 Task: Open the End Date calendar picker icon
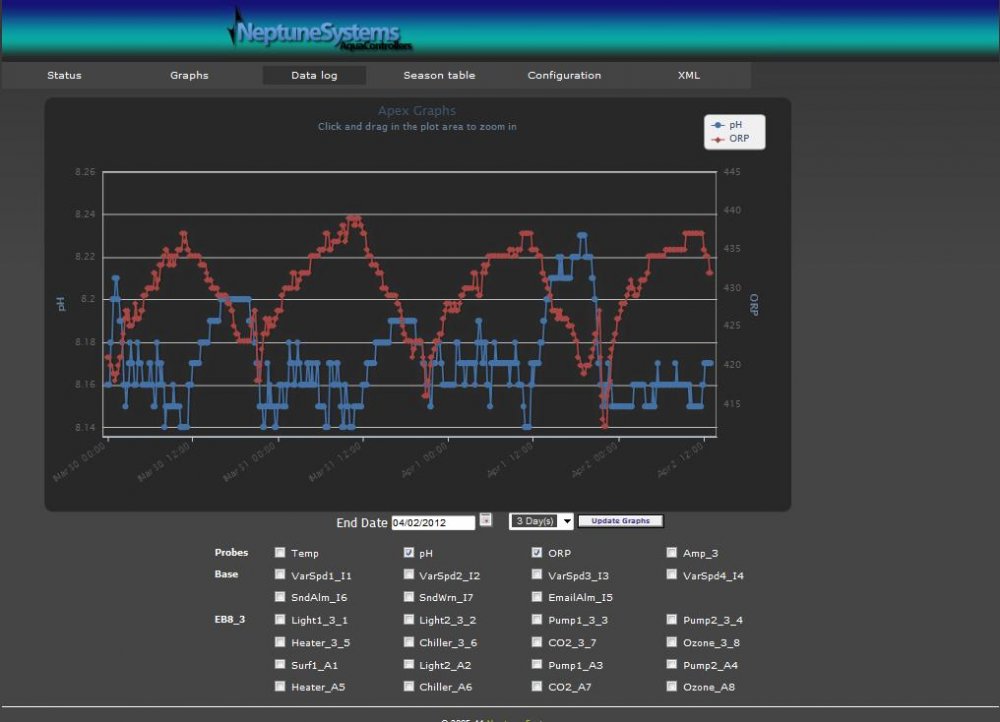tap(486, 520)
